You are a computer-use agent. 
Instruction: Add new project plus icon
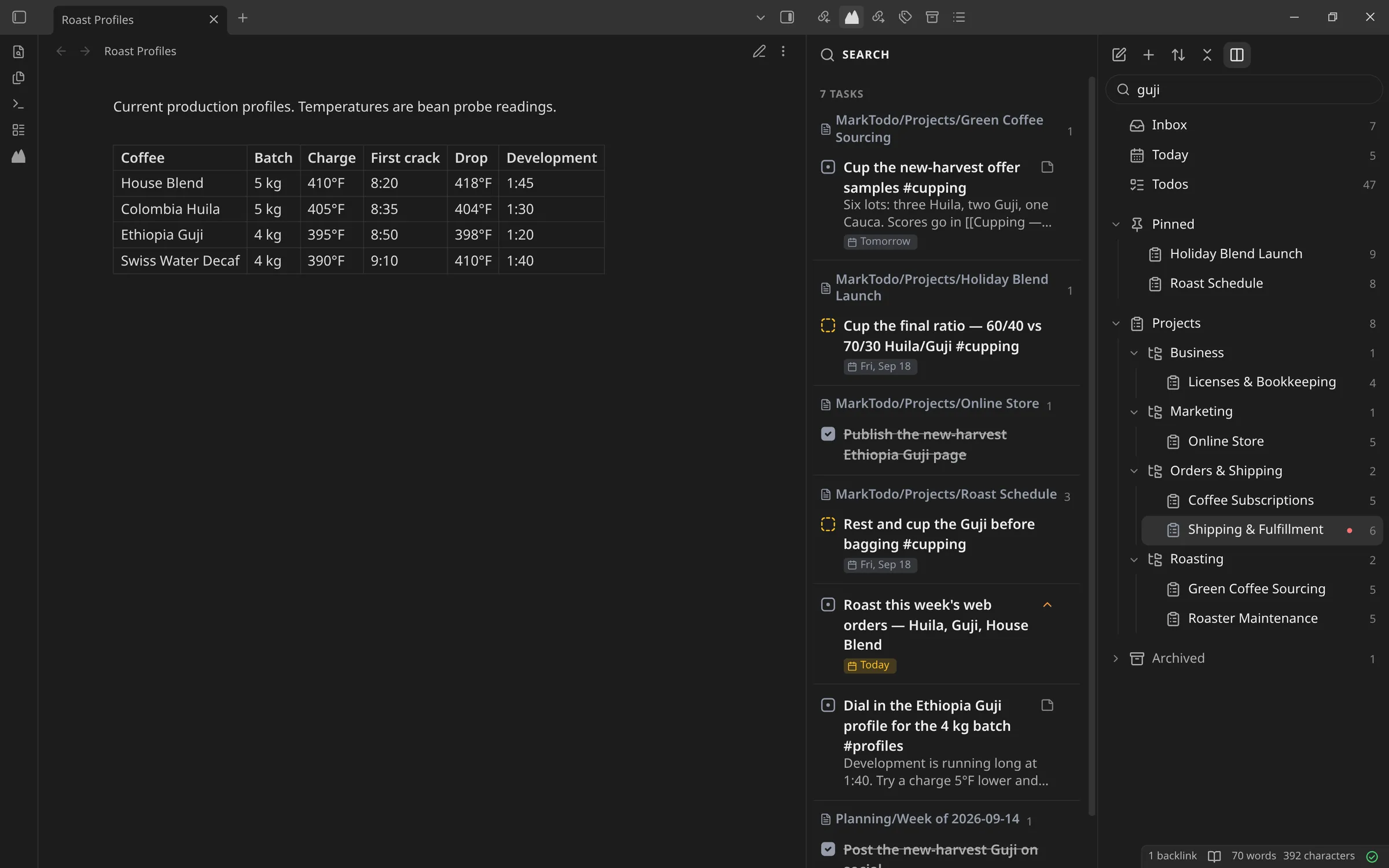[x=1149, y=55]
